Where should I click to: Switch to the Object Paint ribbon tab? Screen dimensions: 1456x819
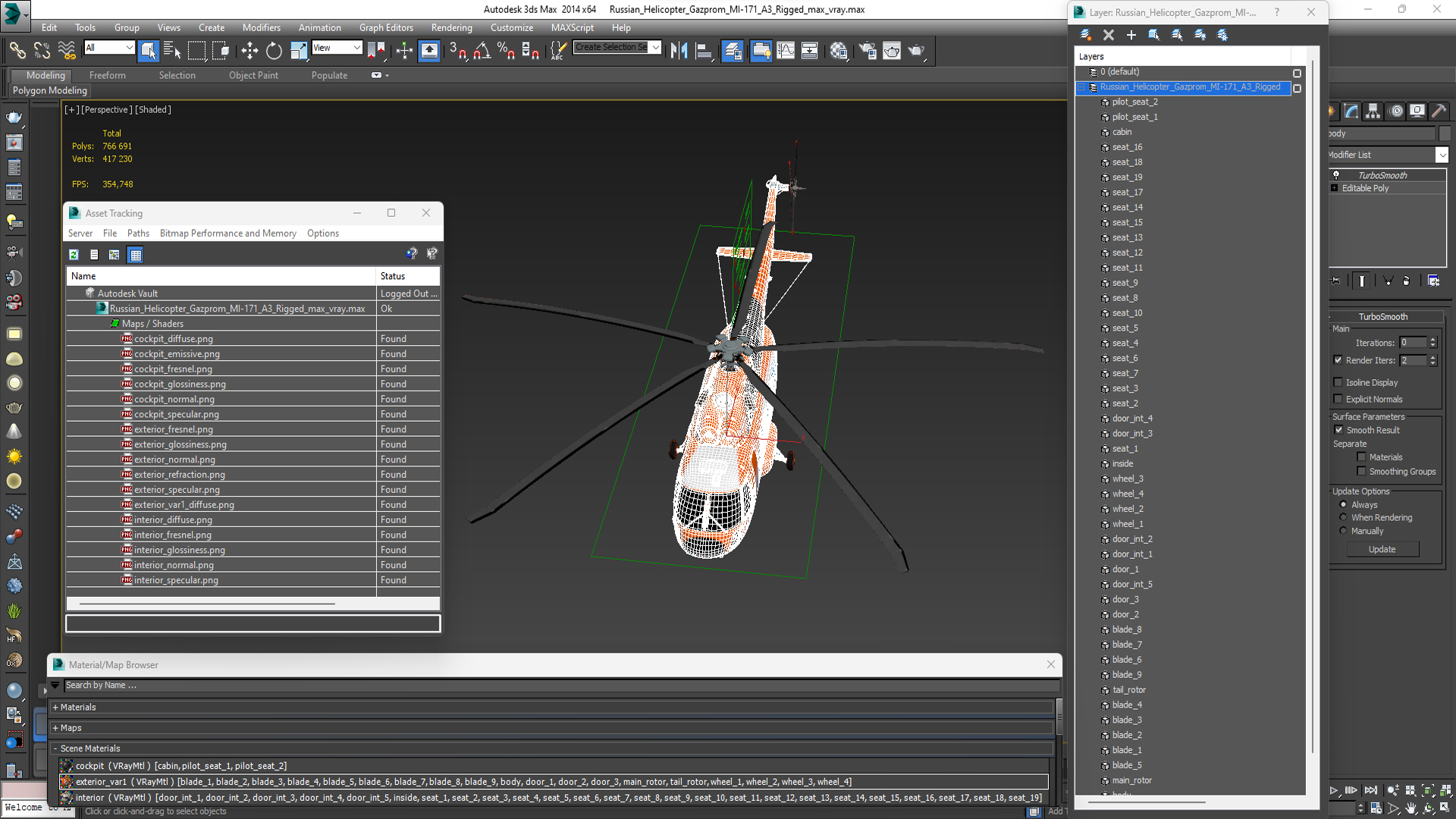coord(253,75)
